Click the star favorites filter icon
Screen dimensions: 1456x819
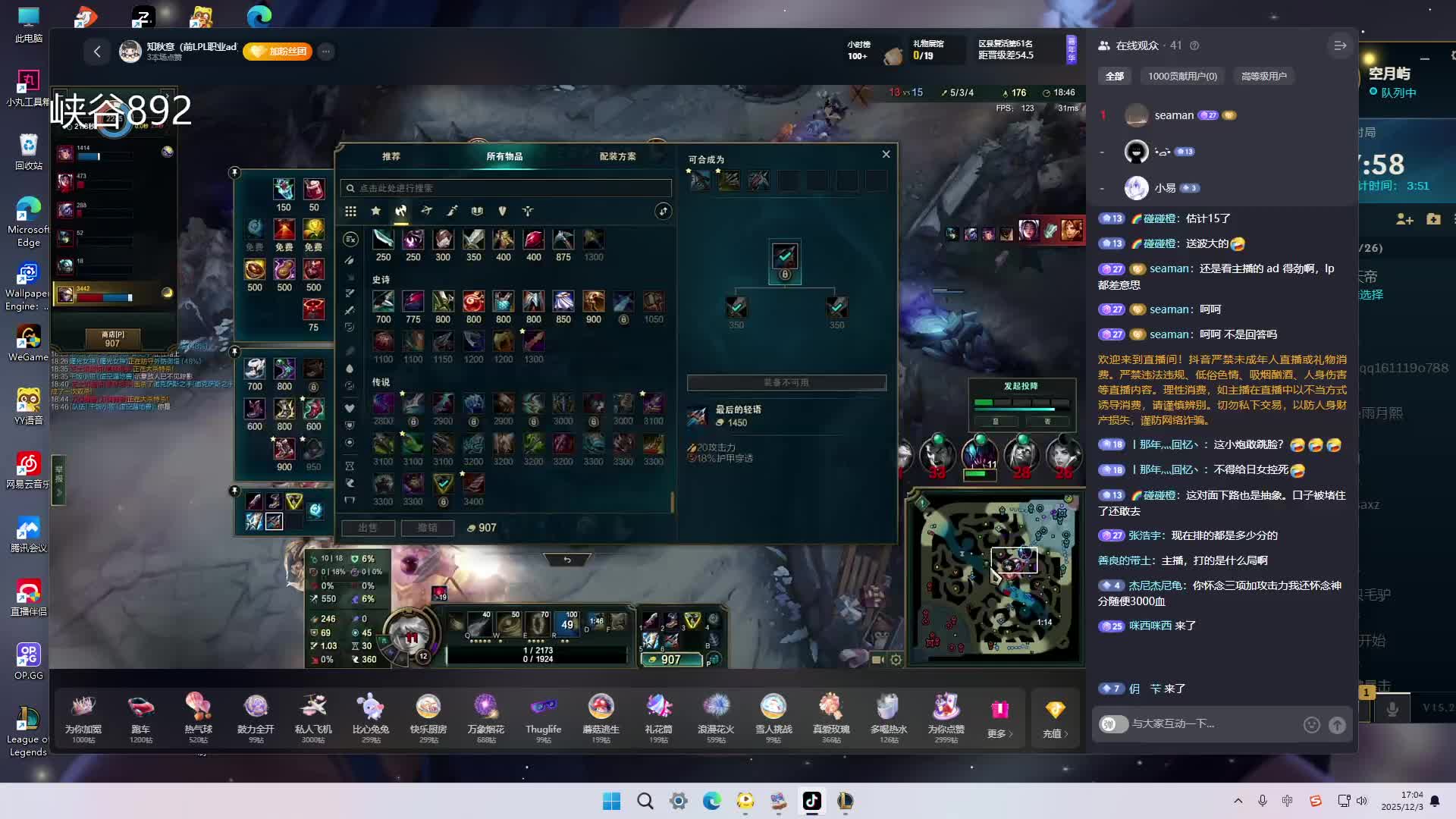click(375, 211)
